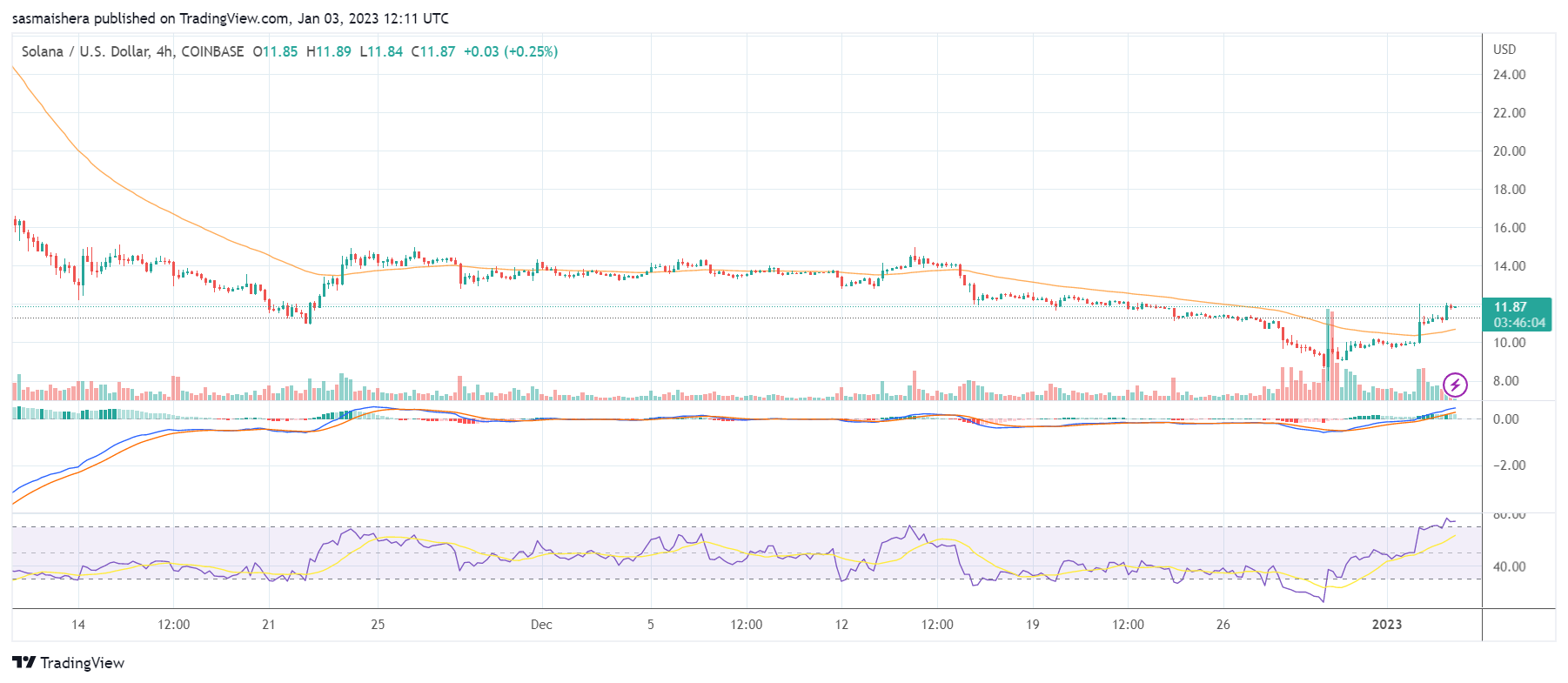
Task: Click the purple lightning bolt icon
Action: (1455, 385)
